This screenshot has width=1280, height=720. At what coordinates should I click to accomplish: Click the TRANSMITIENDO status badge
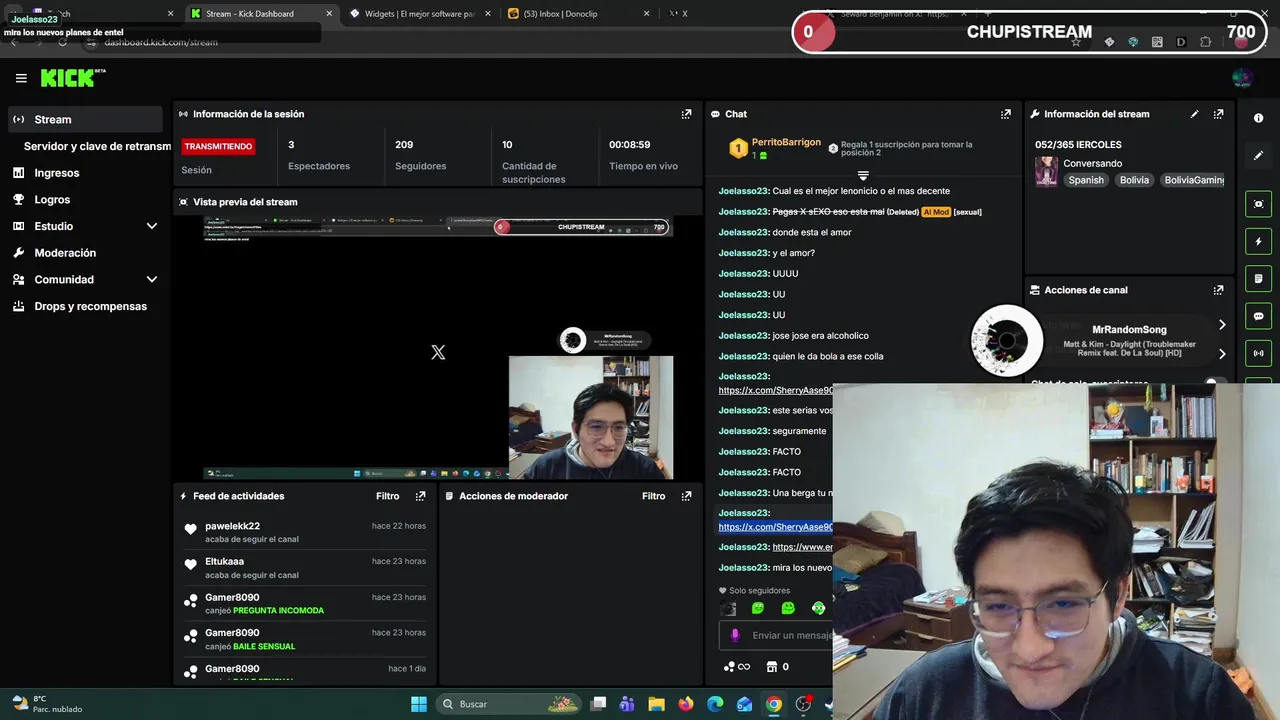pyautogui.click(x=218, y=146)
